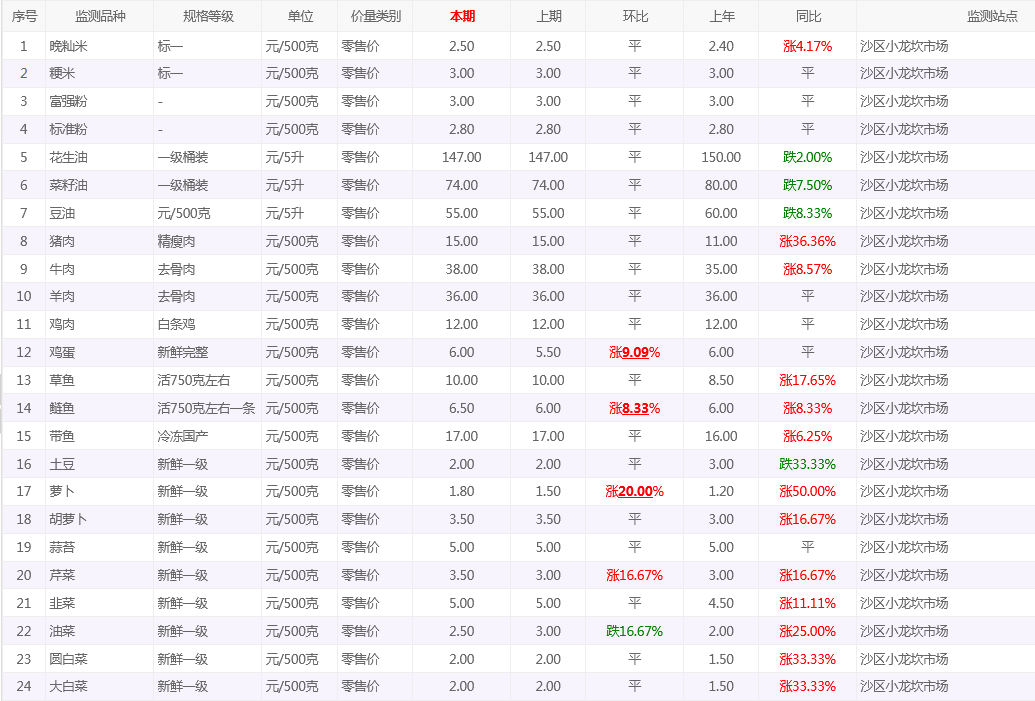Image resolution: width=1035 pixels, height=701 pixels.
Task: Select the 同比 column header
Action: pyautogui.click(x=808, y=16)
